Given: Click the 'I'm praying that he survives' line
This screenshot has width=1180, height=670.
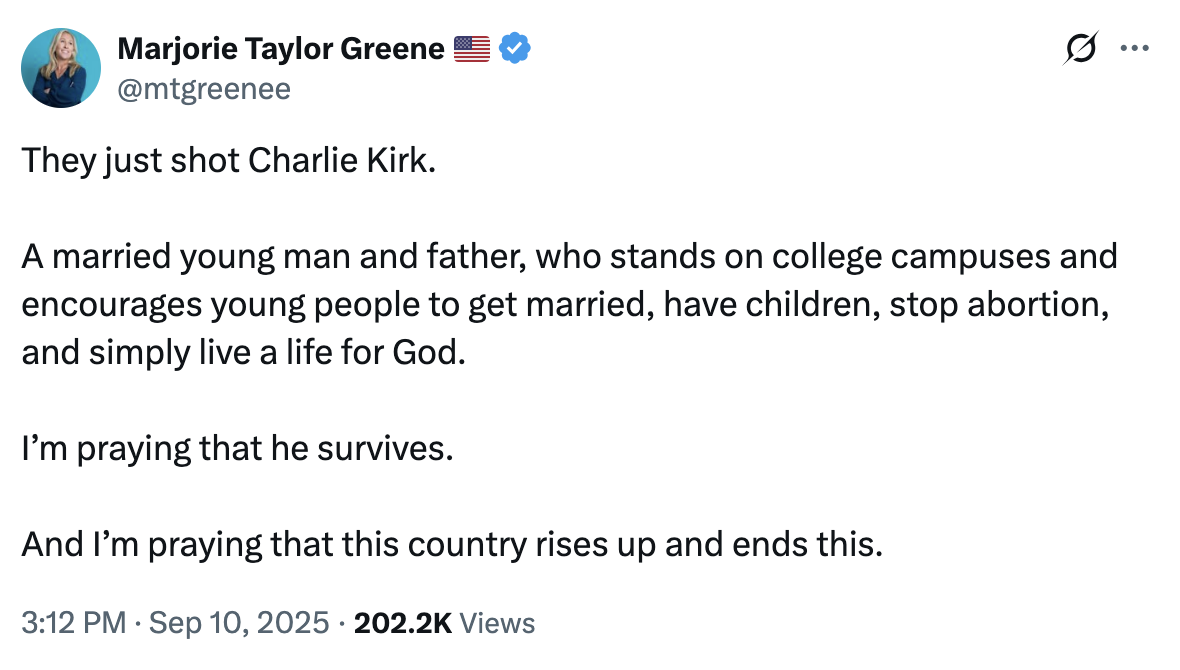Looking at the screenshot, I should (x=237, y=448).
